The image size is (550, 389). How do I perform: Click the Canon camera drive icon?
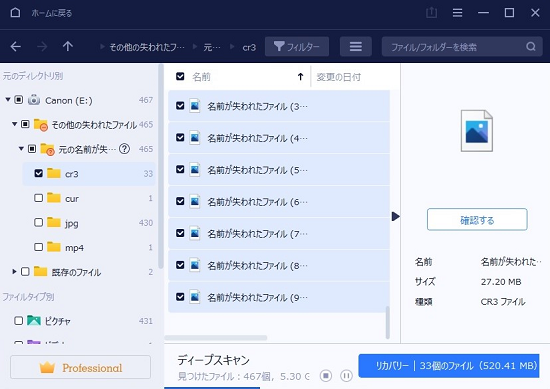[x=34, y=100]
